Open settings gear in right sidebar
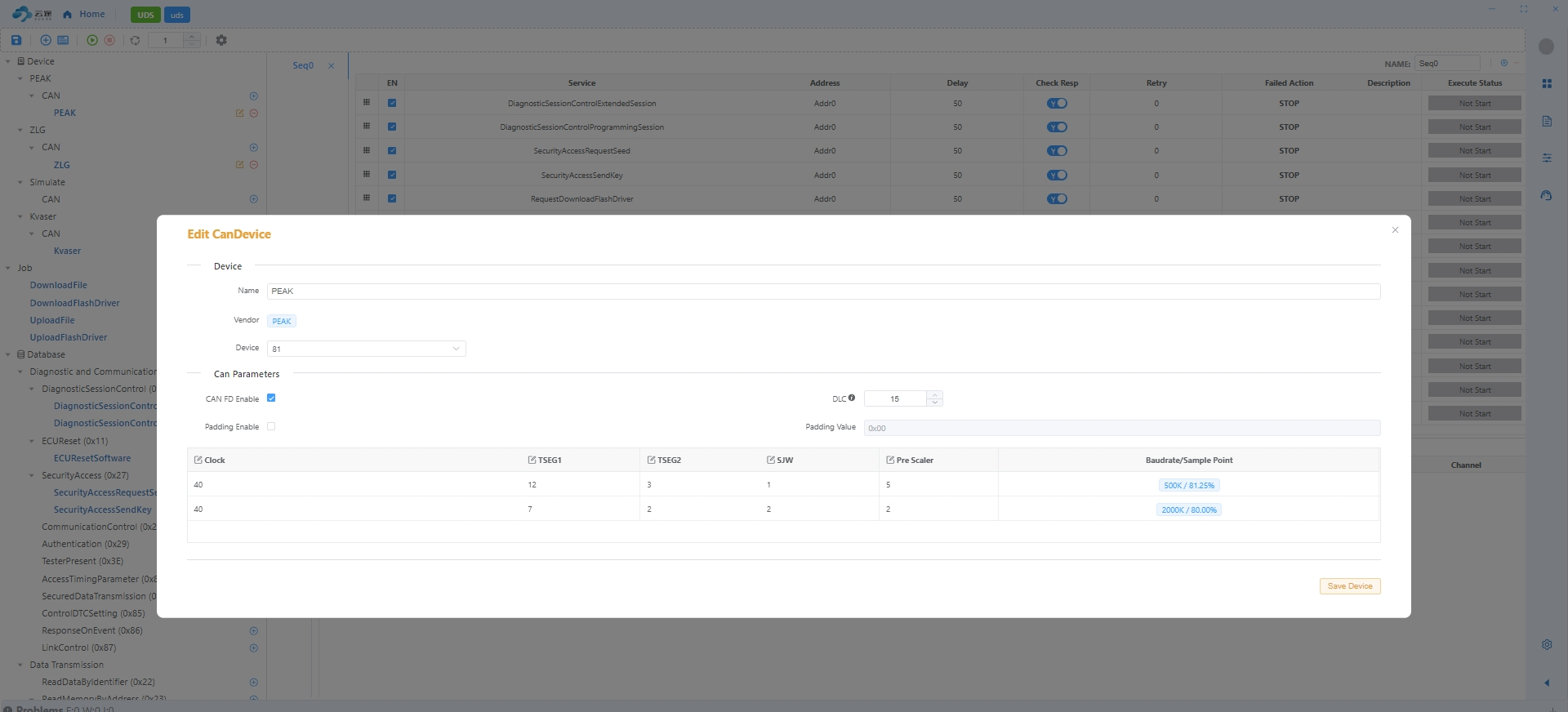Image resolution: width=1568 pixels, height=712 pixels. click(1547, 644)
